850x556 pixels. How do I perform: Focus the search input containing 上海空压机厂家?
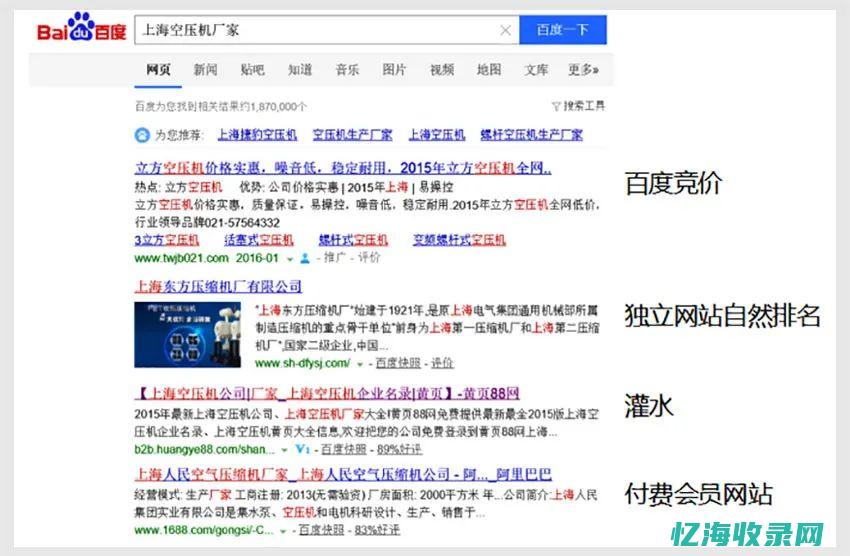coord(327,30)
